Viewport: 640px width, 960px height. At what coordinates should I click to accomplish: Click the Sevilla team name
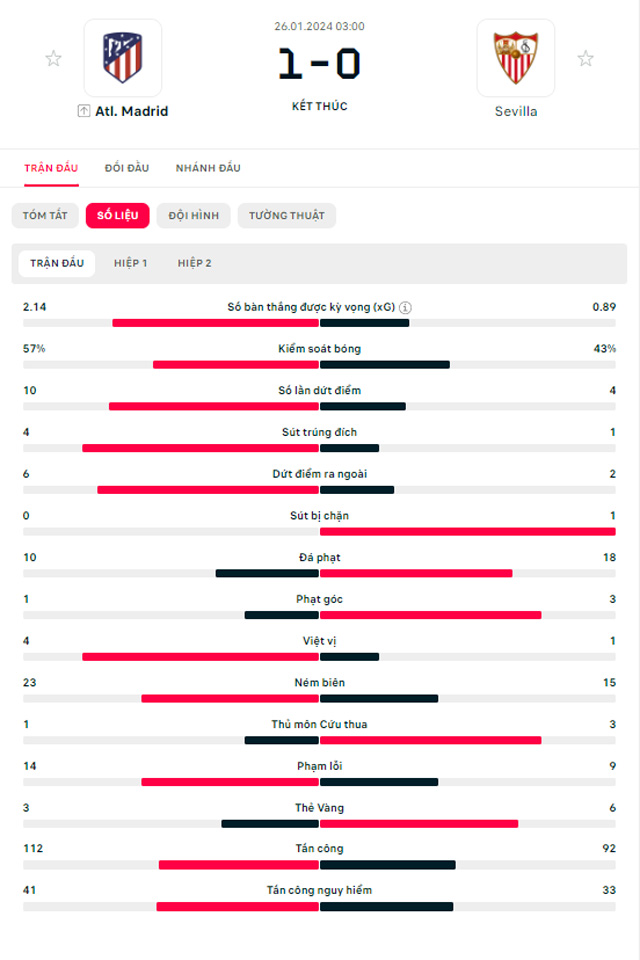tap(515, 111)
